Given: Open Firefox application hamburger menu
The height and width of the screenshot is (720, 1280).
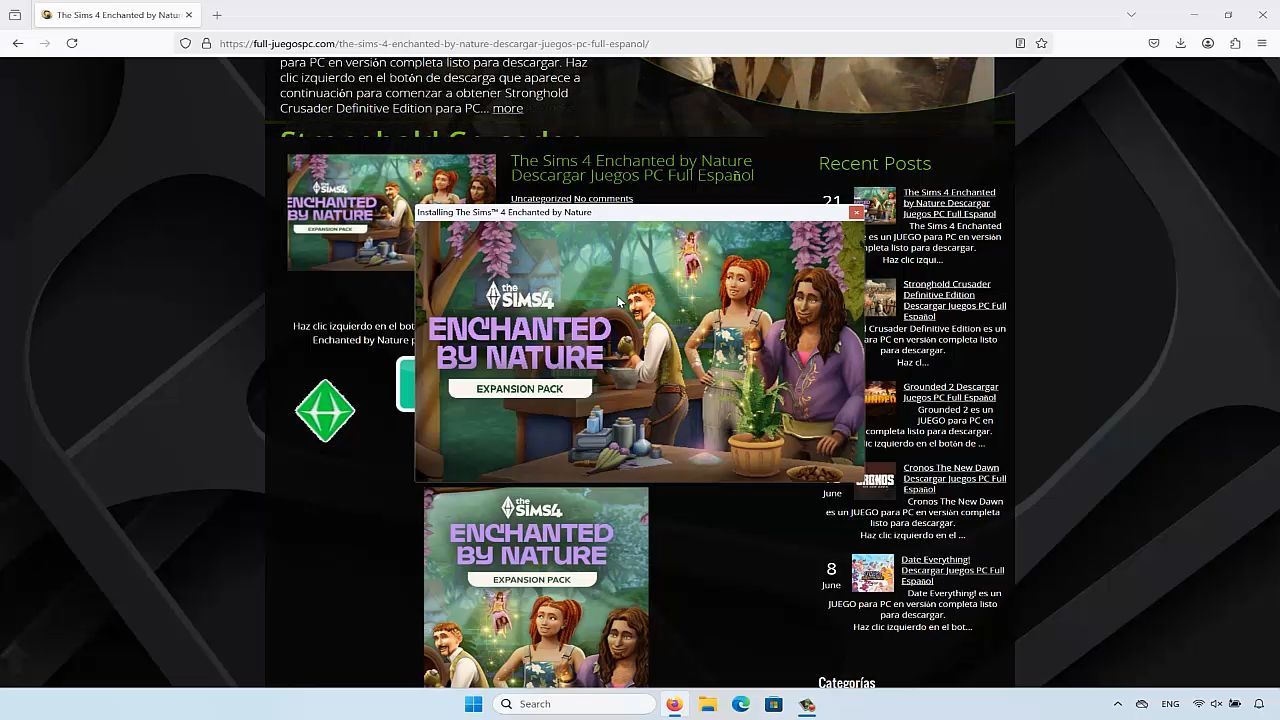Looking at the screenshot, I should tap(1262, 43).
